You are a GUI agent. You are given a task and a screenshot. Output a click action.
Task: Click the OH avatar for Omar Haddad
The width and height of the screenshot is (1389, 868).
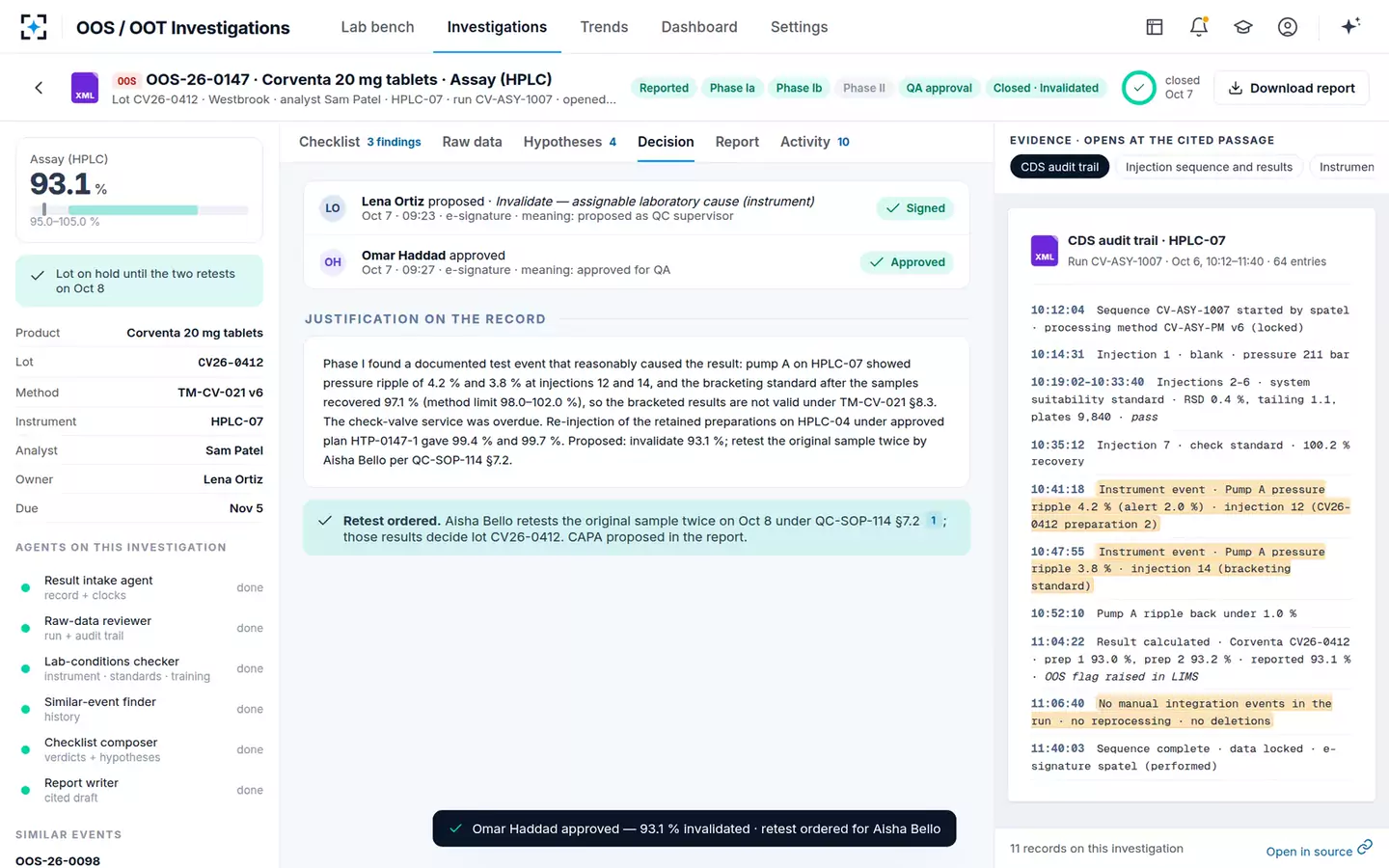[x=333, y=262]
